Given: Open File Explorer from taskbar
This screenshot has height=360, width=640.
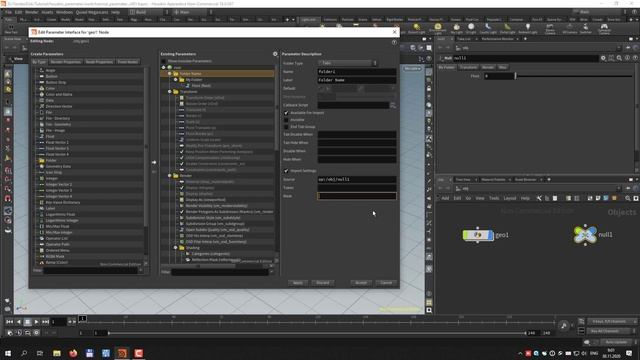Looking at the screenshot, I should click(x=57, y=353).
